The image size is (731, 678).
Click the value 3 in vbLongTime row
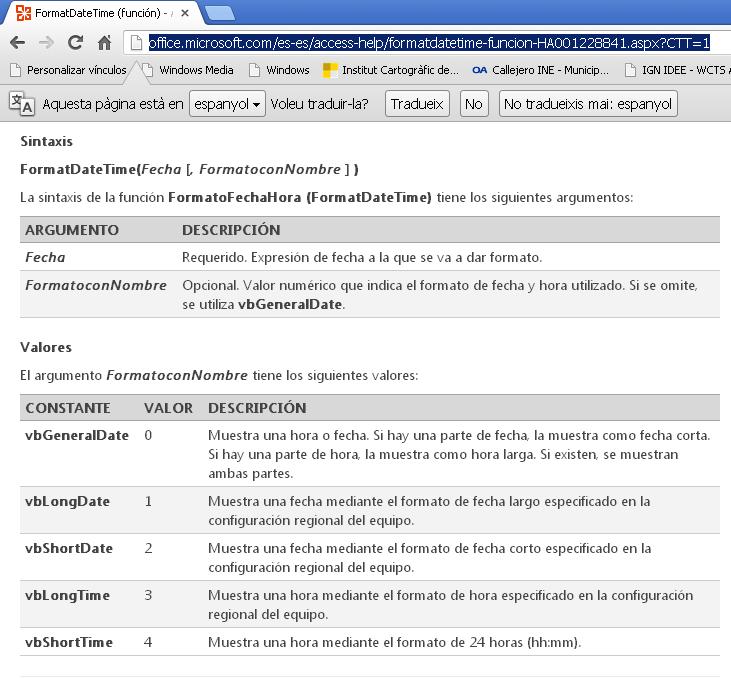(148, 595)
